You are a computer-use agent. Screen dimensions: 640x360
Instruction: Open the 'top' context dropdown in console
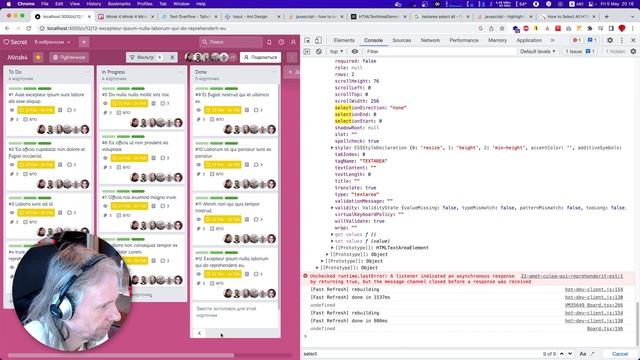point(336,51)
